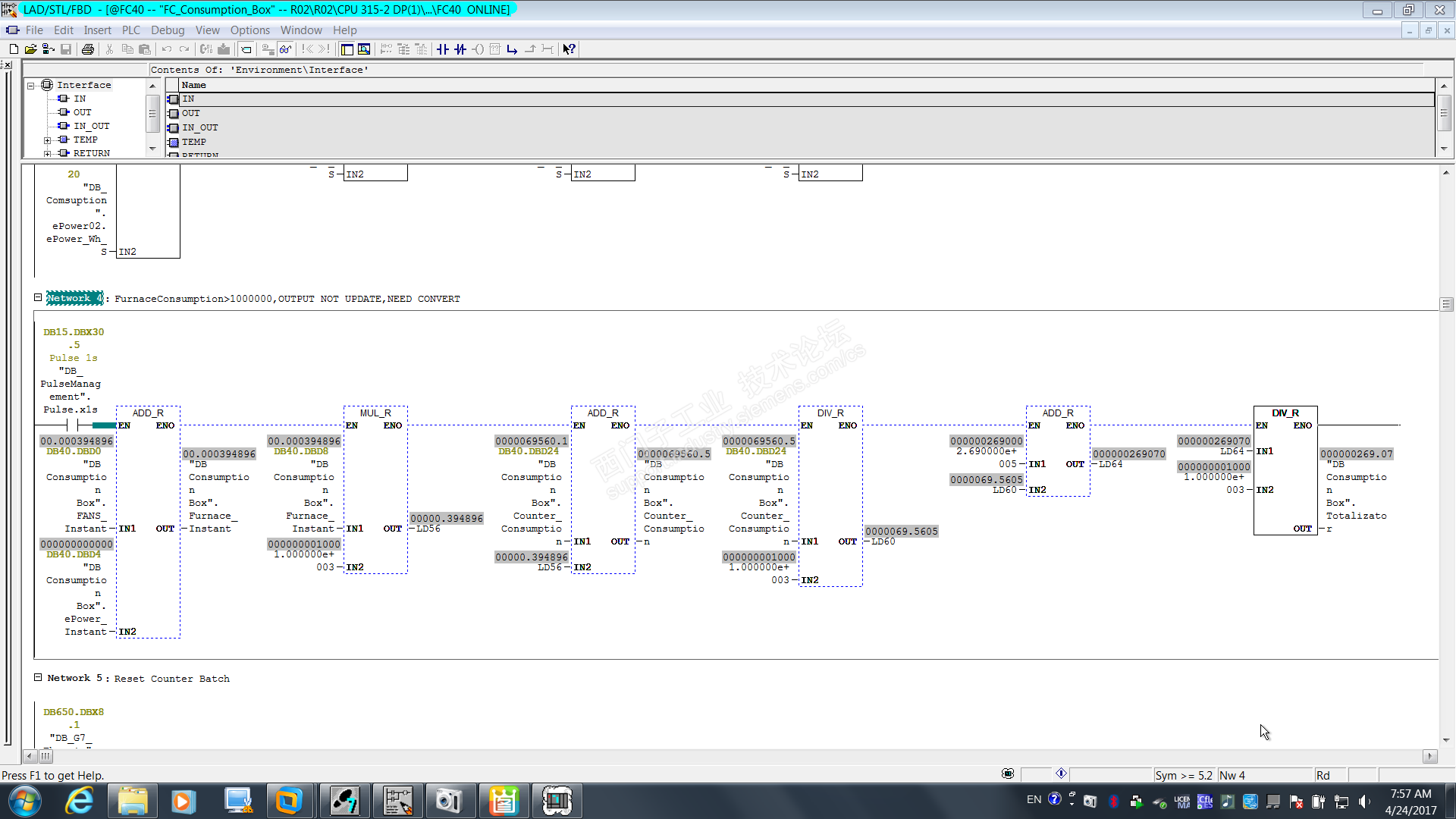
Task: Click the Open folder toolbar icon
Action: coord(30,49)
